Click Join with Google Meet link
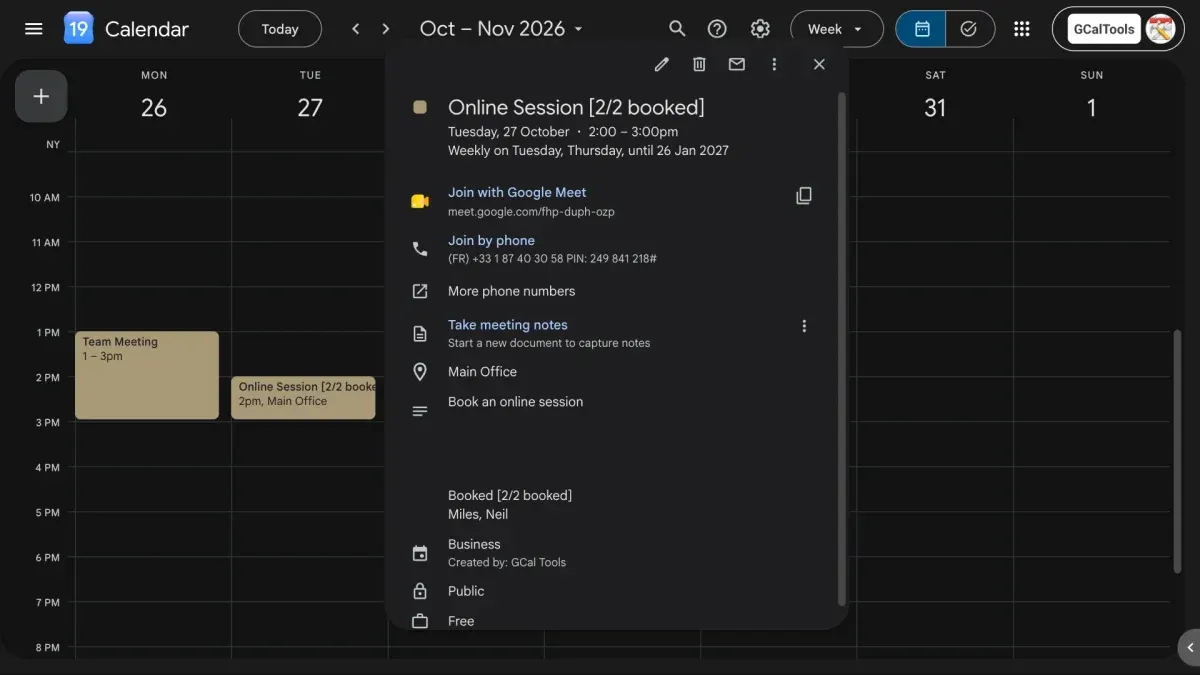 point(517,192)
